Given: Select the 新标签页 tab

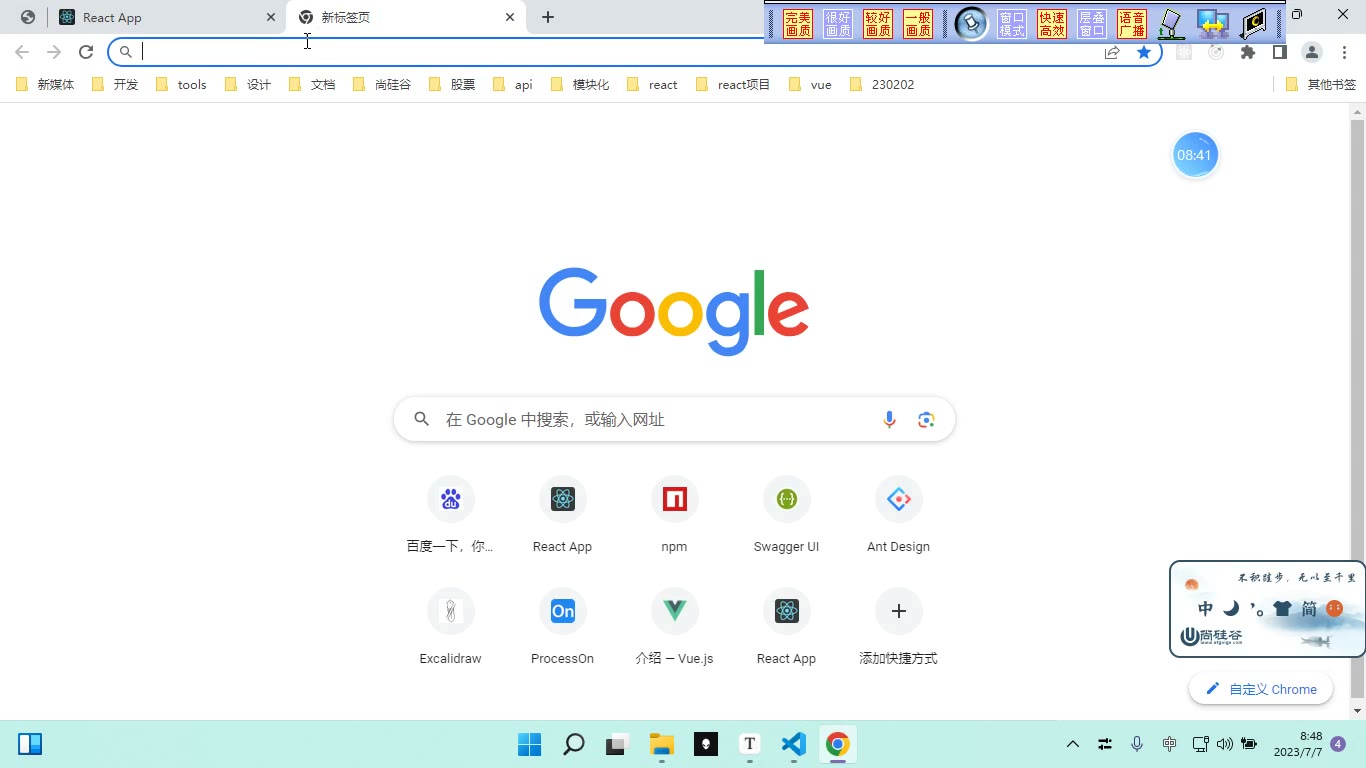Looking at the screenshot, I should click(x=406, y=17).
